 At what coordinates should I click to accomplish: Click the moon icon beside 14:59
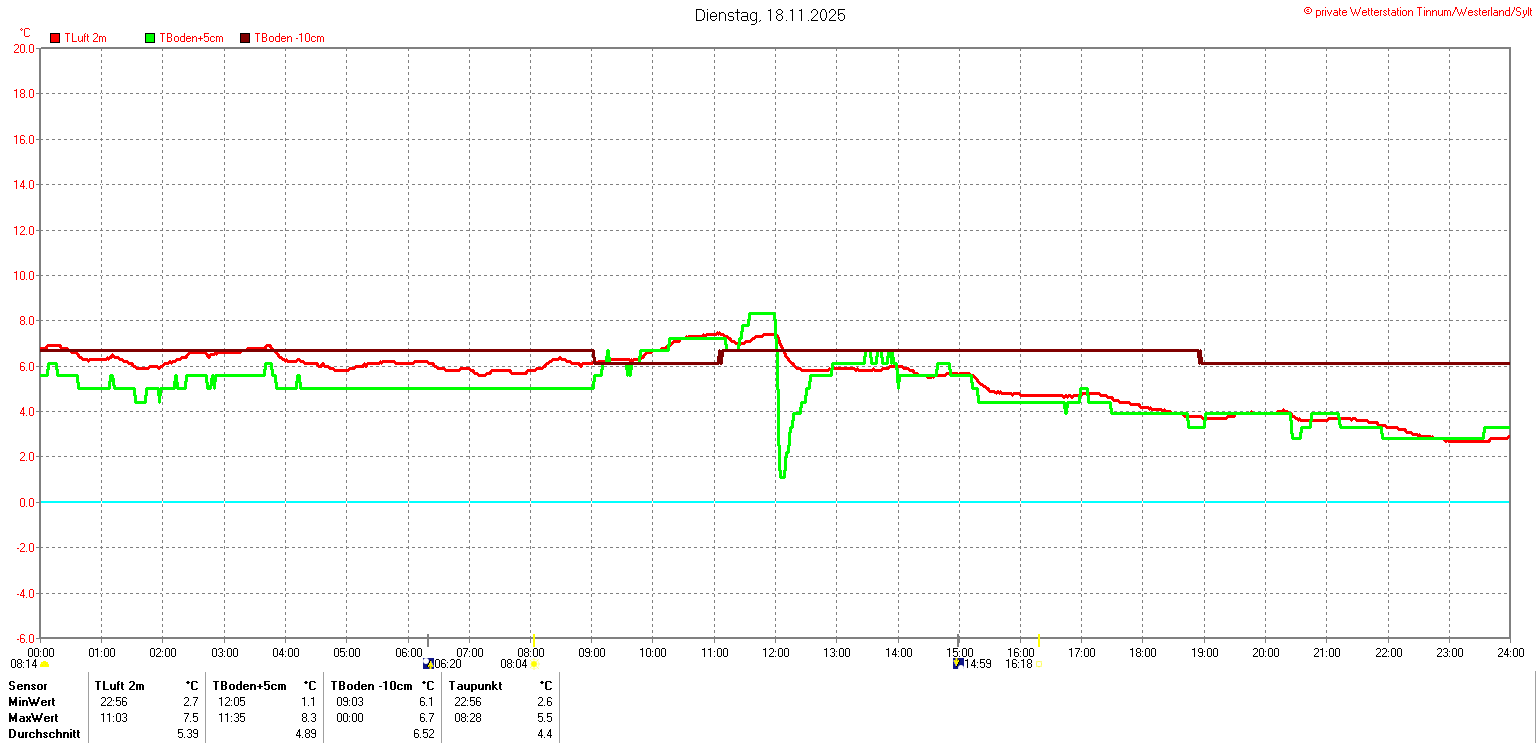[958, 664]
